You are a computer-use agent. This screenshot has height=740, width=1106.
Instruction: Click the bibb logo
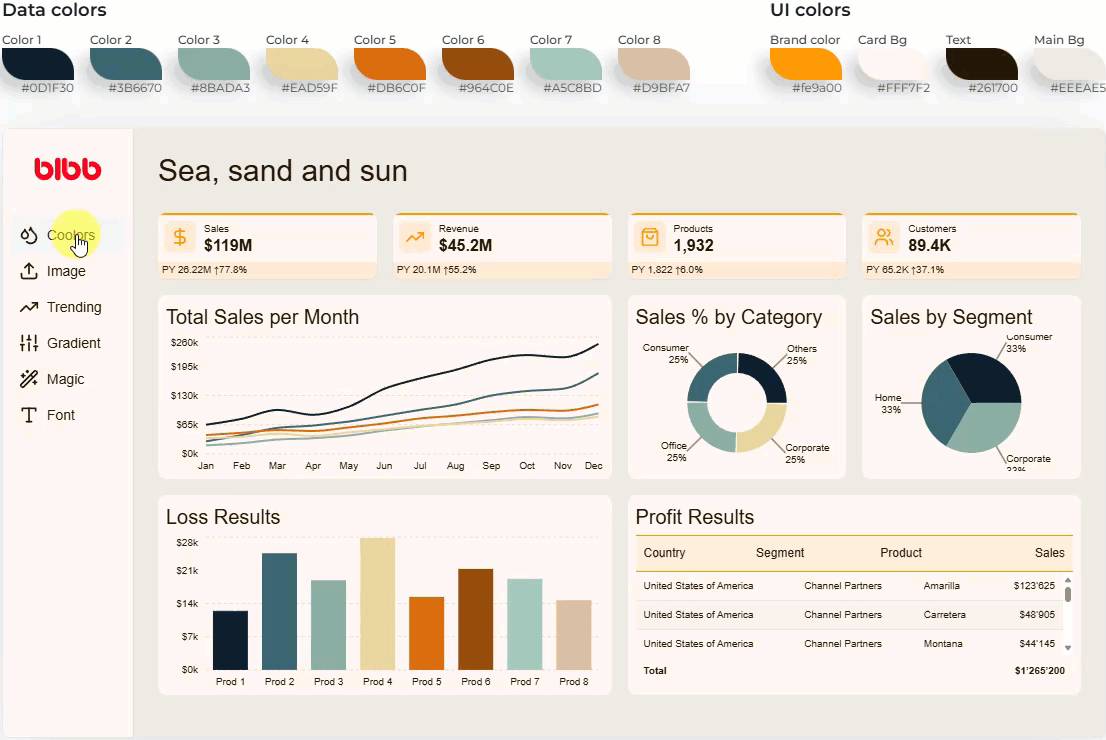pyautogui.click(x=67, y=170)
